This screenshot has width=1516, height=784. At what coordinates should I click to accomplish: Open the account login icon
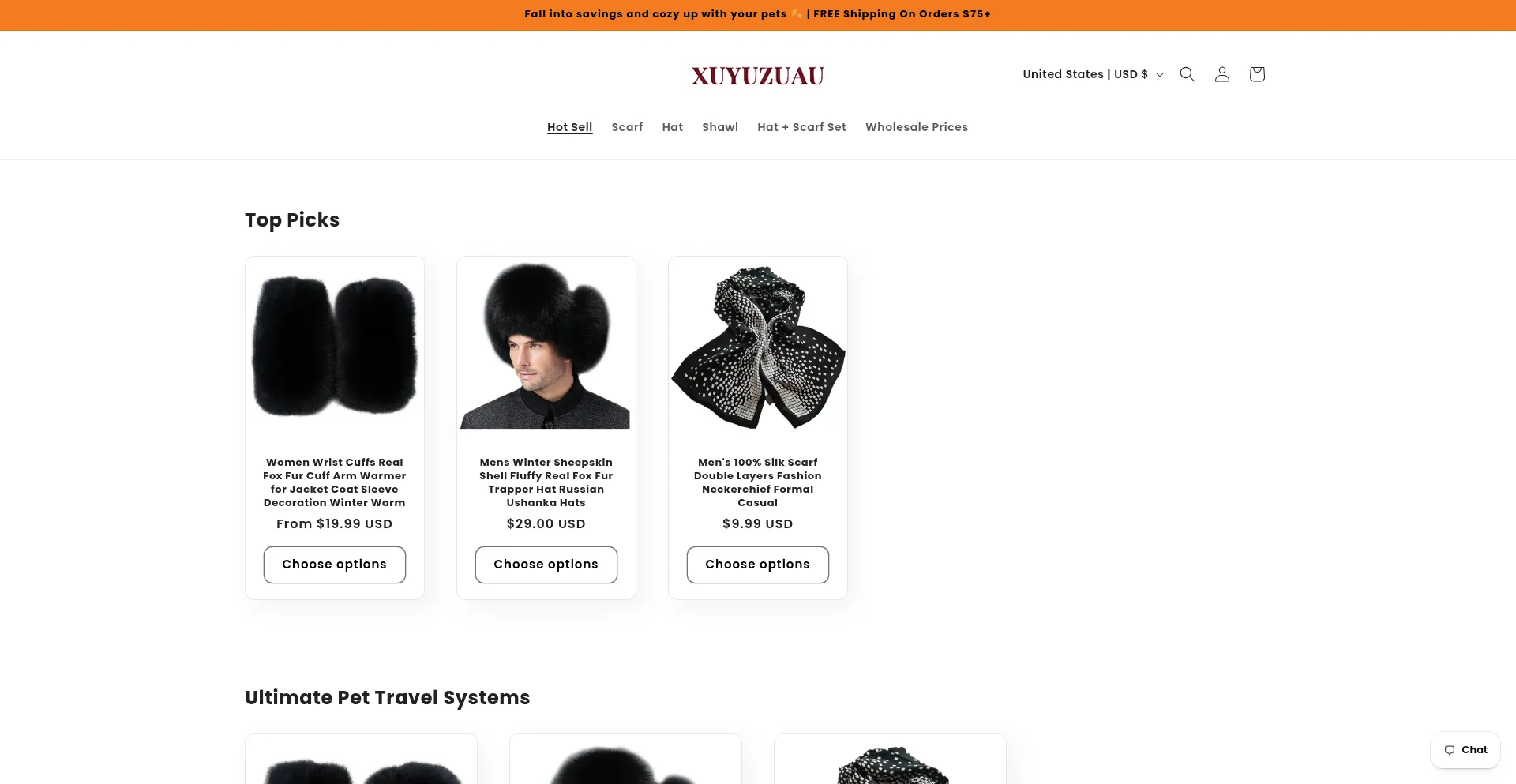[x=1221, y=74]
